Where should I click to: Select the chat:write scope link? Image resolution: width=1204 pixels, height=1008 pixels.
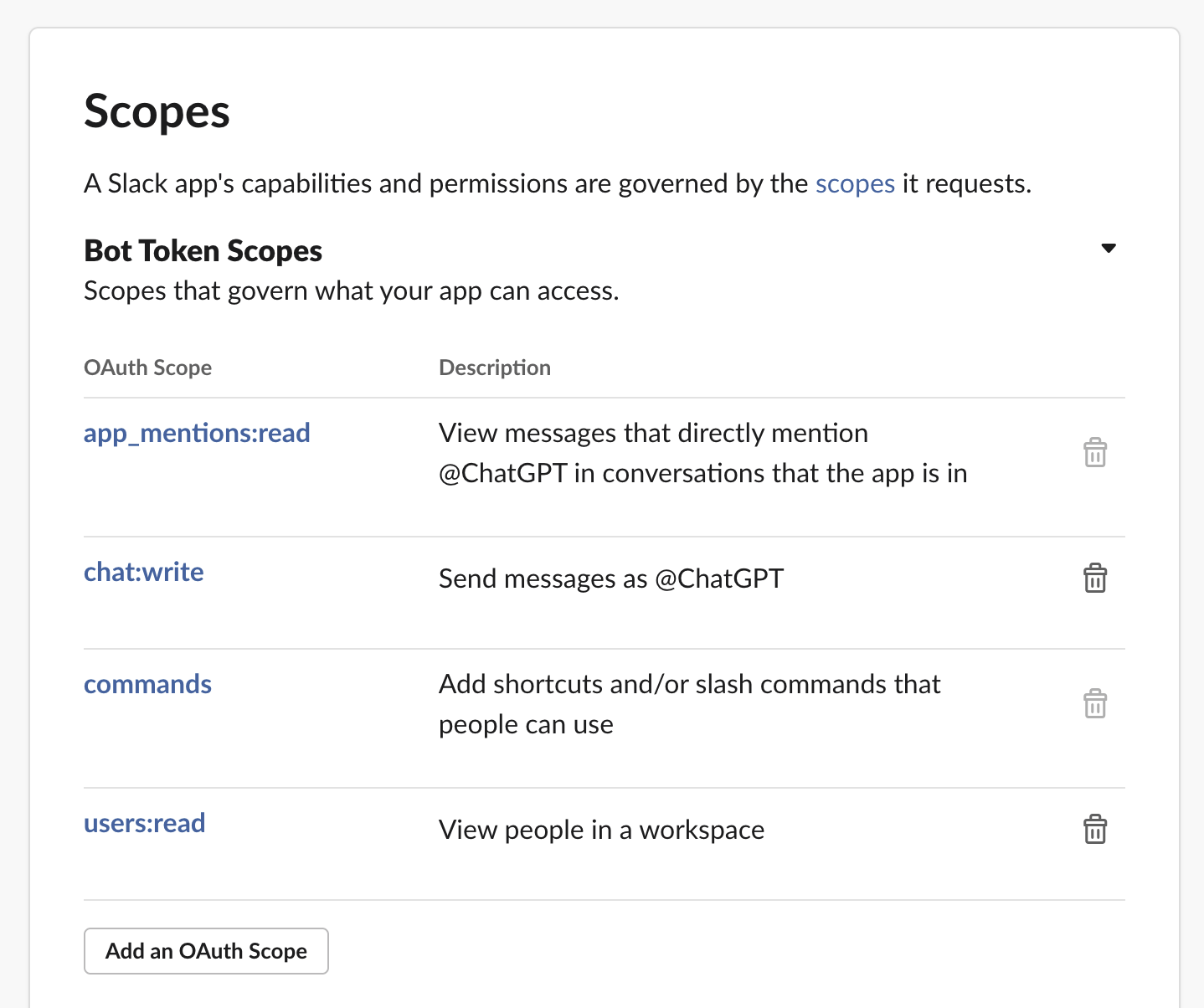coord(143,572)
